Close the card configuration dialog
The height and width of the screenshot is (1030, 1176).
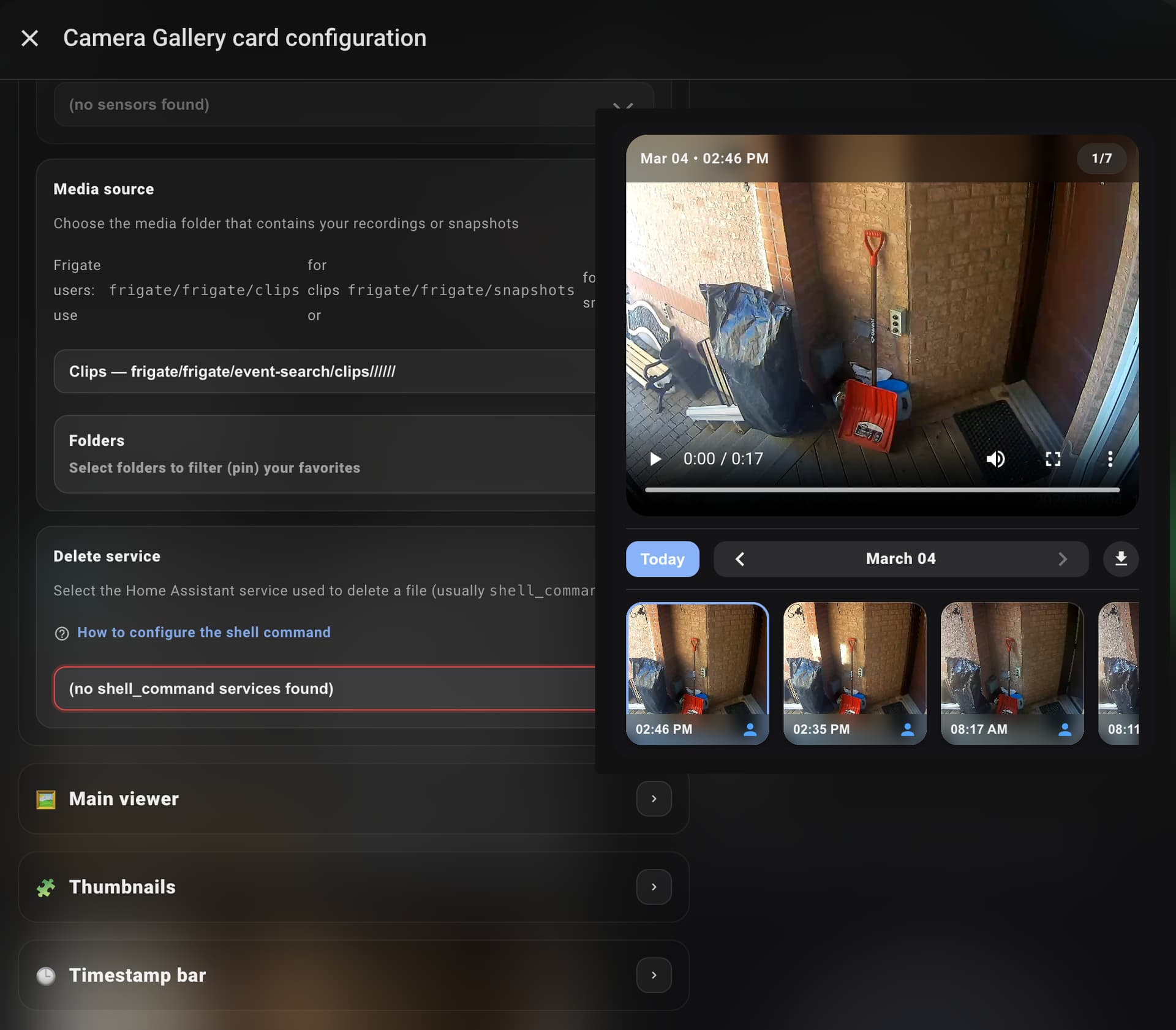pyautogui.click(x=29, y=38)
